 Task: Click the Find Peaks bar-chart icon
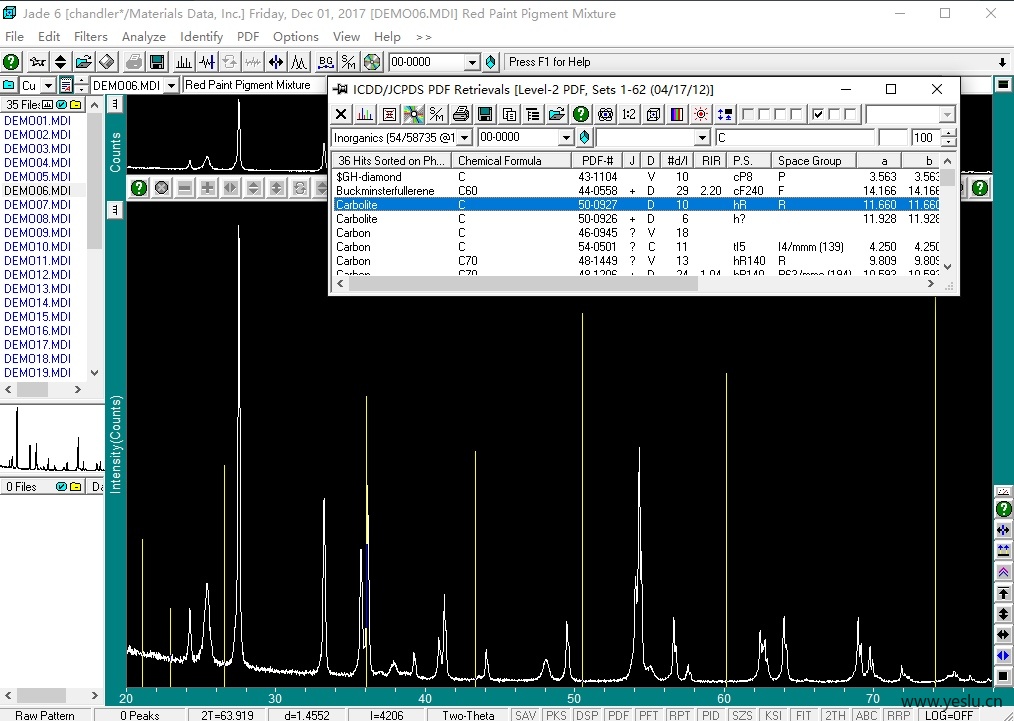(184, 62)
